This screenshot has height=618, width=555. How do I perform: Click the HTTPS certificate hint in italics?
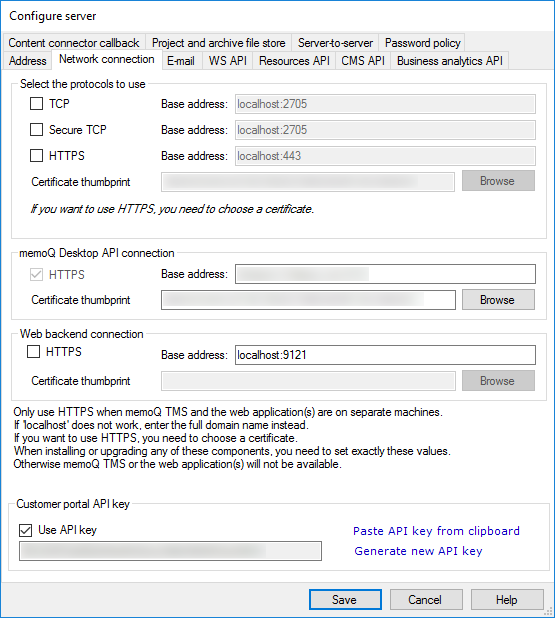[172, 209]
